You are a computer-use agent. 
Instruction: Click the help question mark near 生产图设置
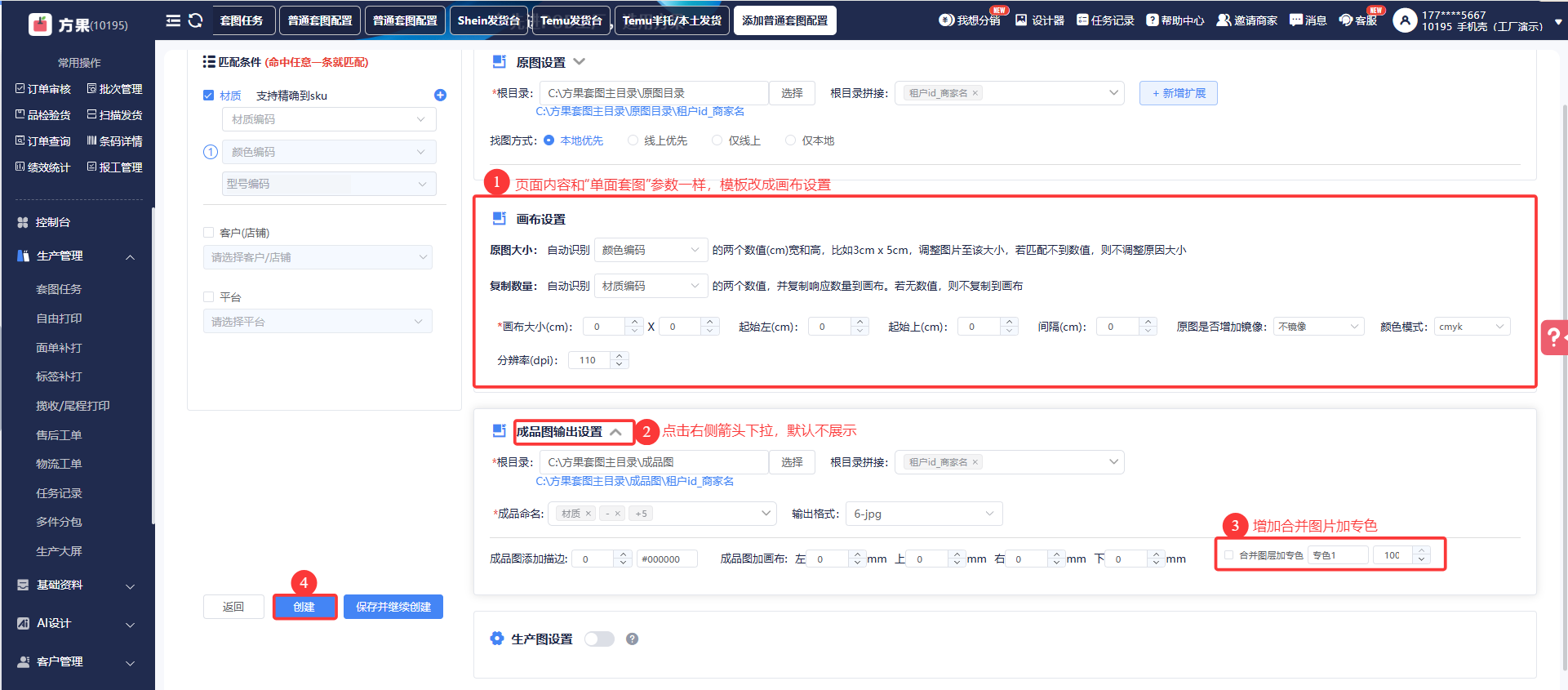[x=632, y=639]
